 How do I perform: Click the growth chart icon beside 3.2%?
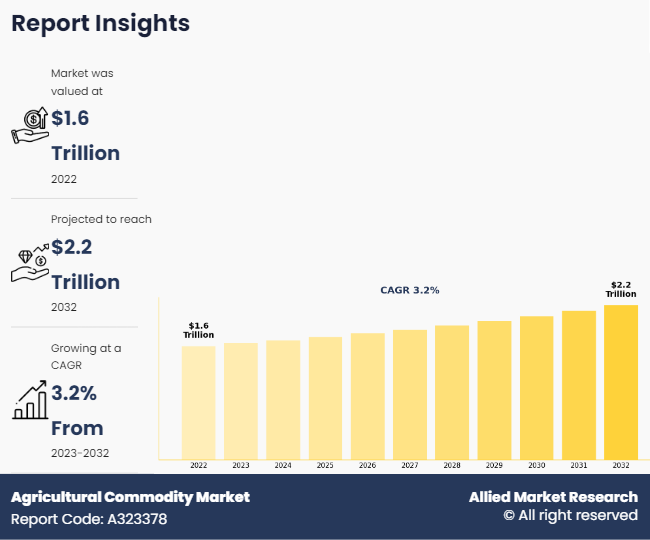tap(30, 400)
